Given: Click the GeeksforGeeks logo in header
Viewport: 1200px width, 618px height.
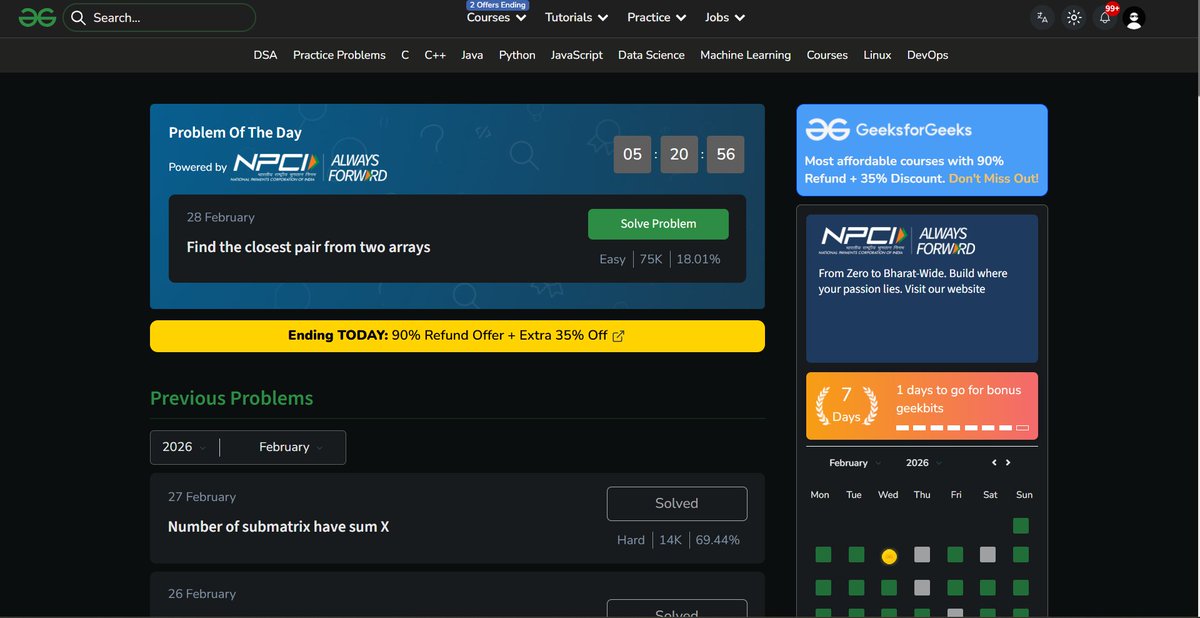Looking at the screenshot, I should click(37, 17).
